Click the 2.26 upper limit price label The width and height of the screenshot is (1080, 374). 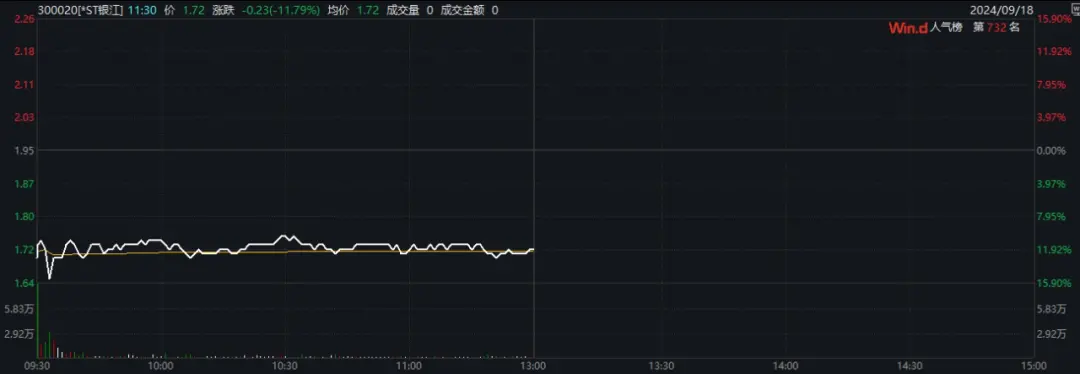pyautogui.click(x=25, y=19)
